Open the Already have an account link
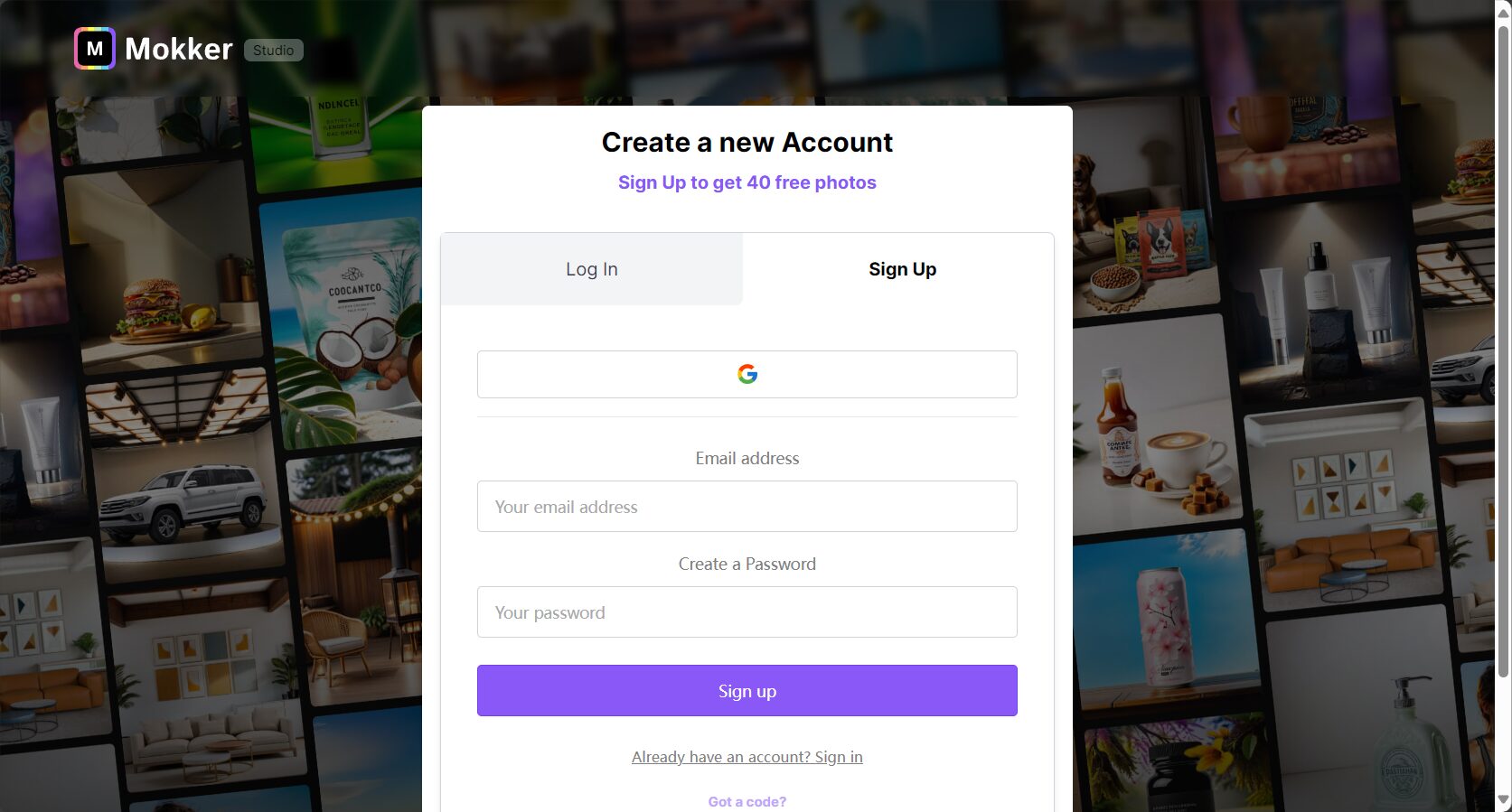Image resolution: width=1512 pixels, height=812 pixels. click(x=747, y=757)
